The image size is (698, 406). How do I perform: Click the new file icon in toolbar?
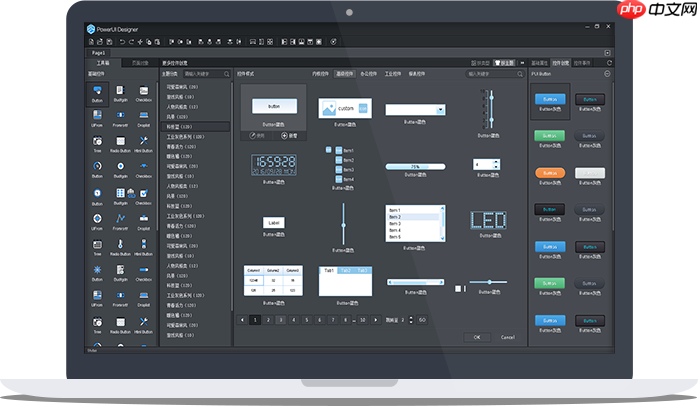coord(91,42)
